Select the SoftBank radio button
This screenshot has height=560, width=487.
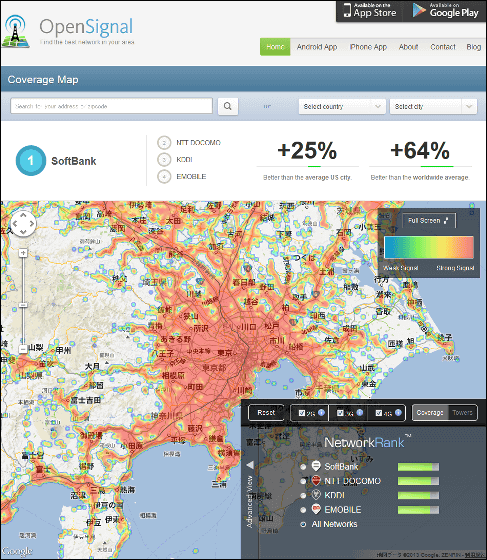[303, 467]
